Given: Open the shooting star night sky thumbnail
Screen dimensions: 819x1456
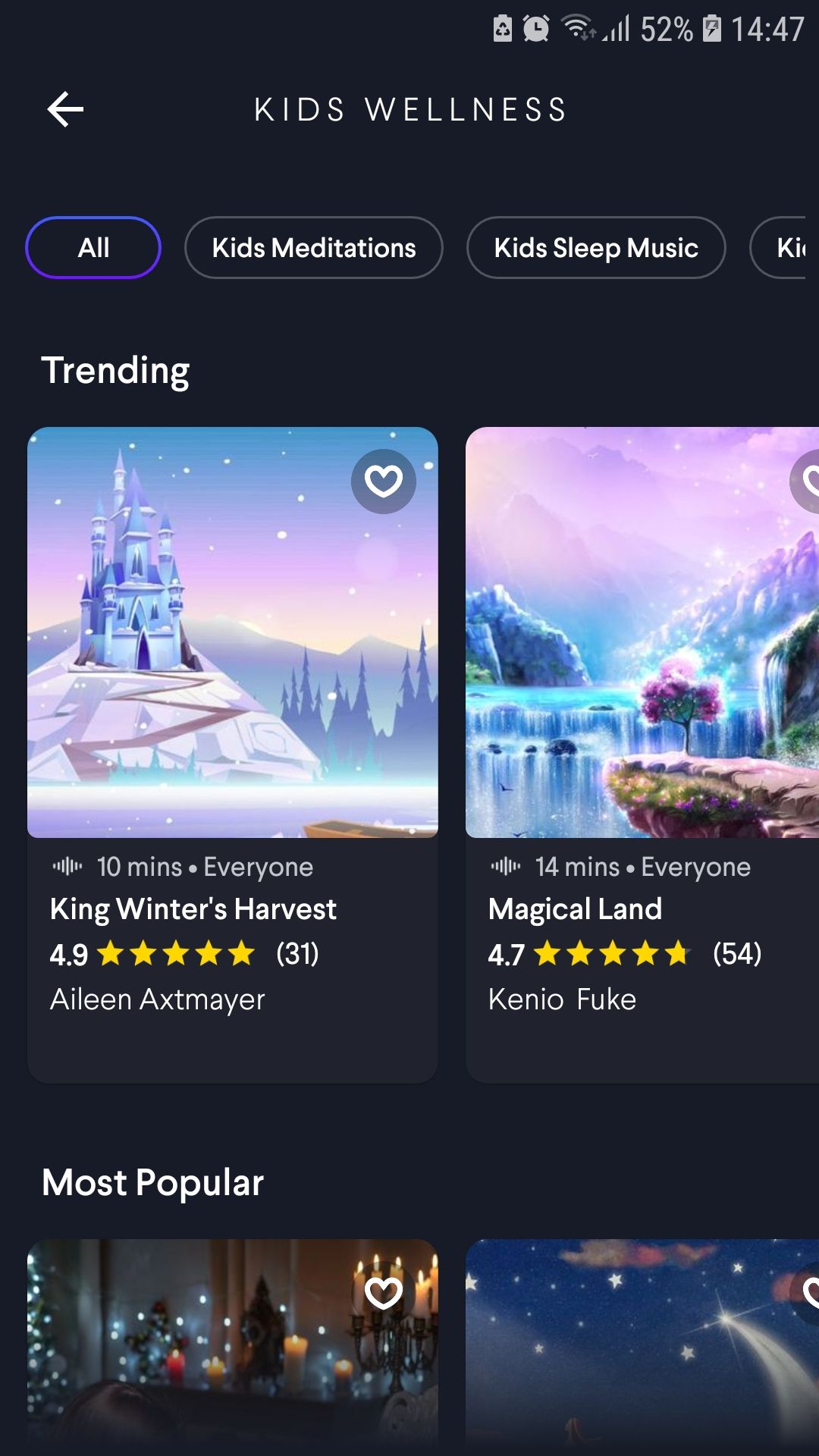Looking at the screenshot, I should pyautogui.click(x=642, y=1346).
